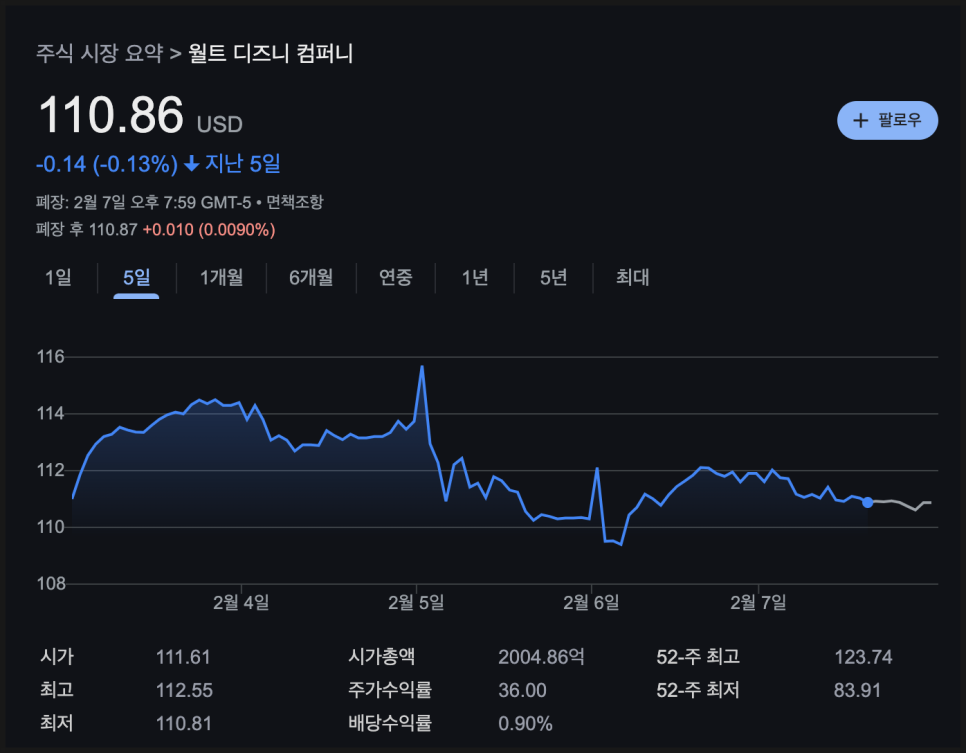This screenshot has height=753, width=966.
Task: Click the 2월 5일 axis label
Action: (x=416, y=602)
